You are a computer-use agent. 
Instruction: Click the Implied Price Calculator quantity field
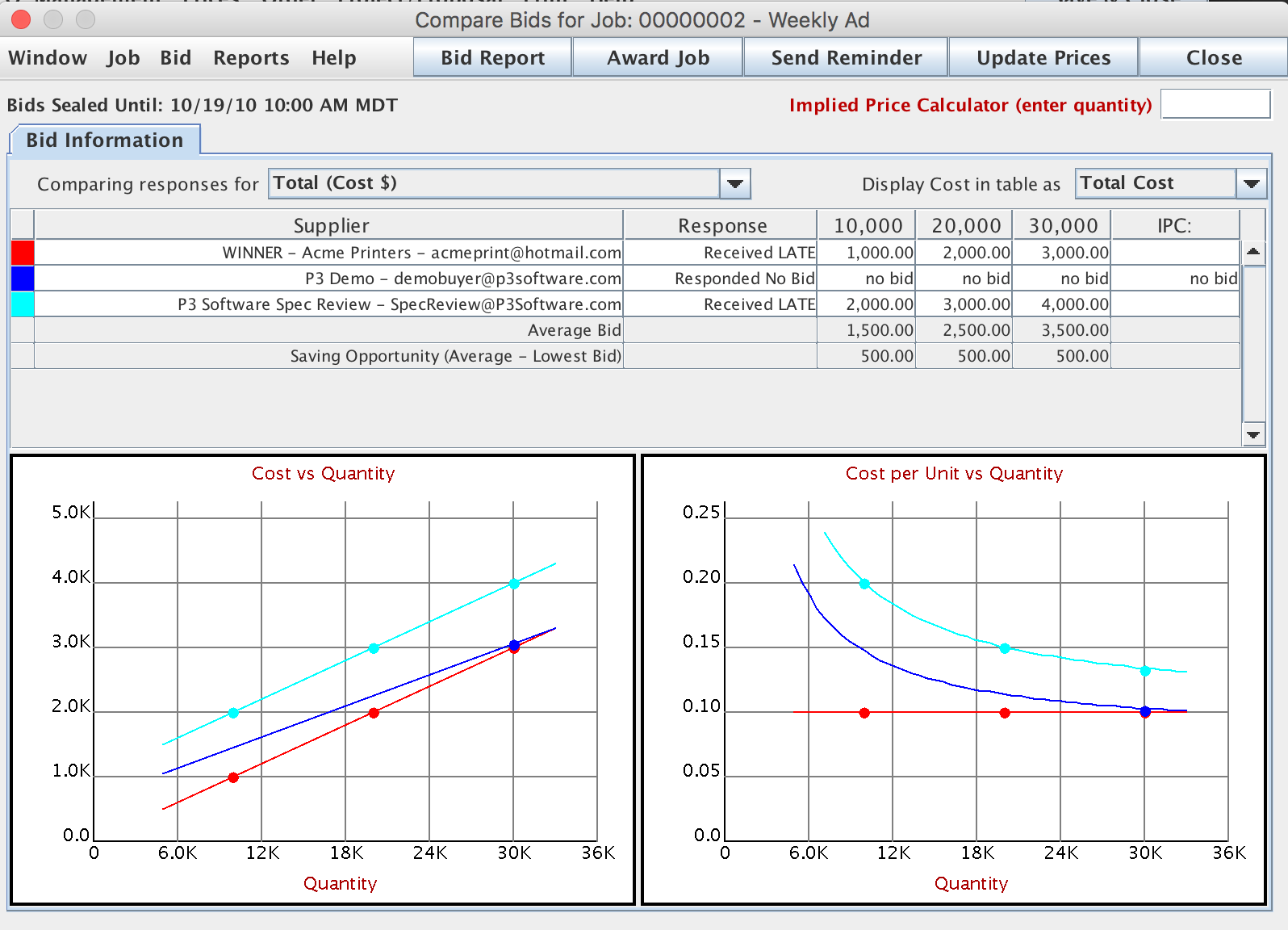coord(1215,104)
